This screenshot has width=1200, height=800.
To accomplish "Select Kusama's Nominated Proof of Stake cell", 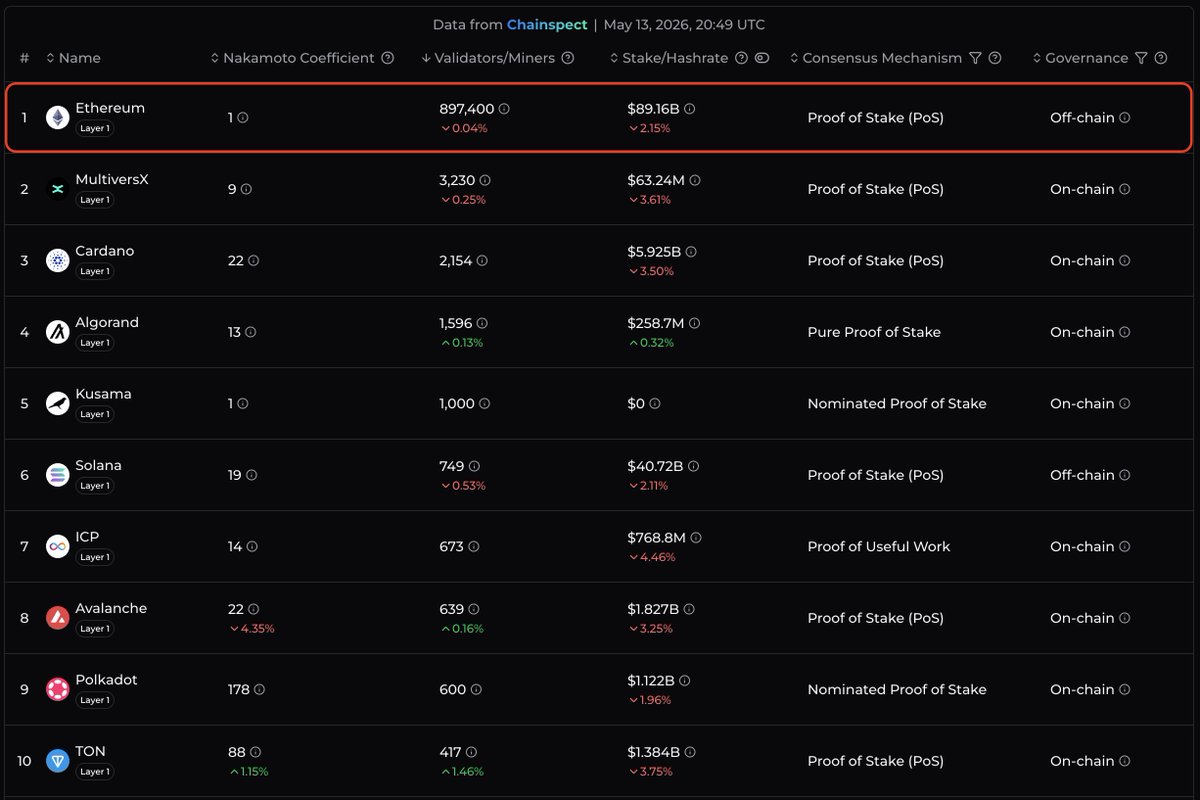I will point(897,404).
